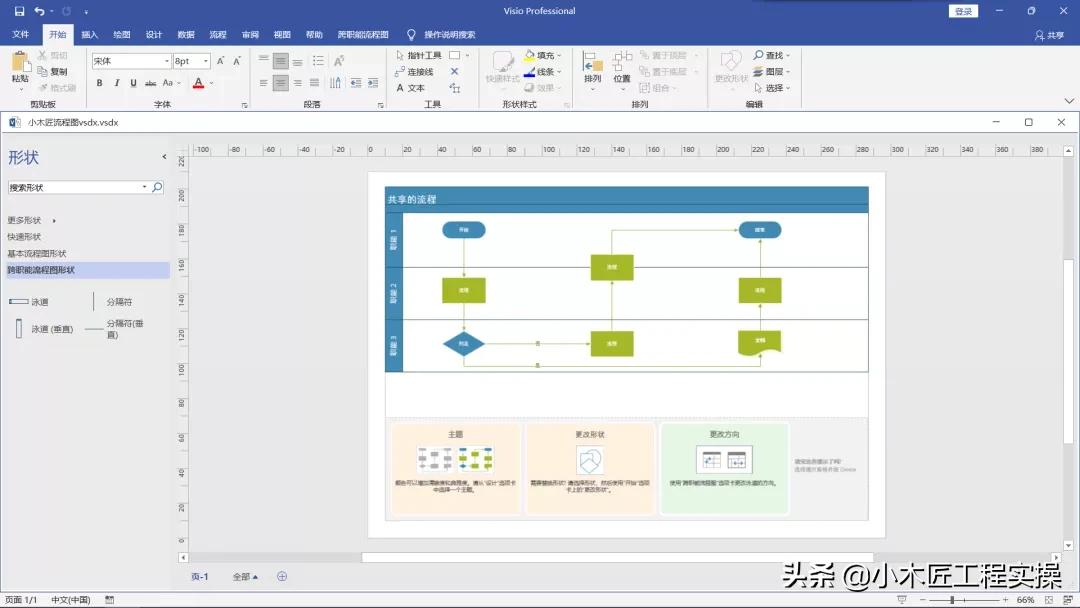This screenshot has width=1080, height=608.
Task: Click the Save icon in the title bar
Action: (19, 11)
